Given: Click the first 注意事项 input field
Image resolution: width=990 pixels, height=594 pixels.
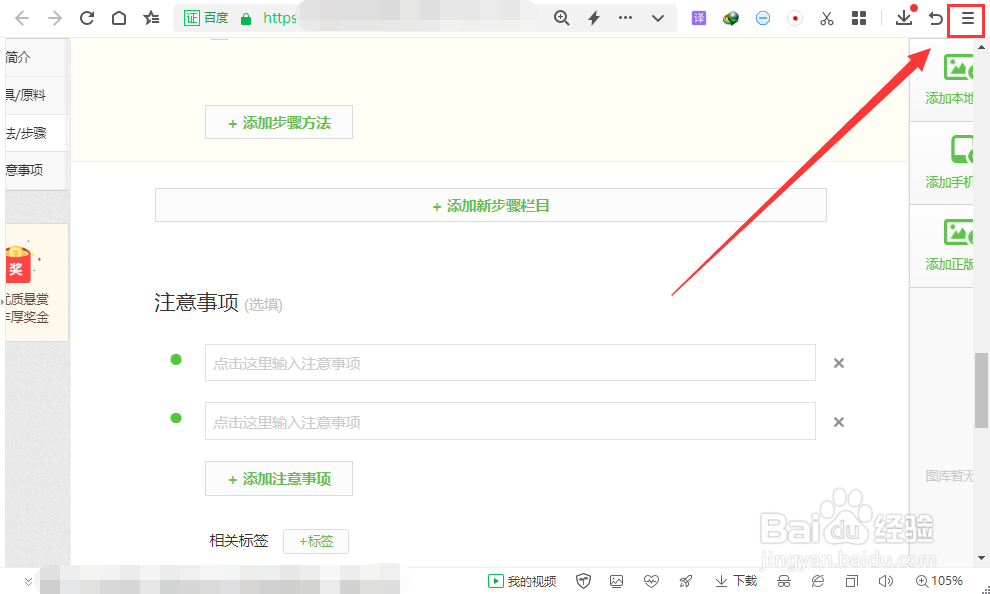Looking at the screenshot, I should [x=510, y=361].
